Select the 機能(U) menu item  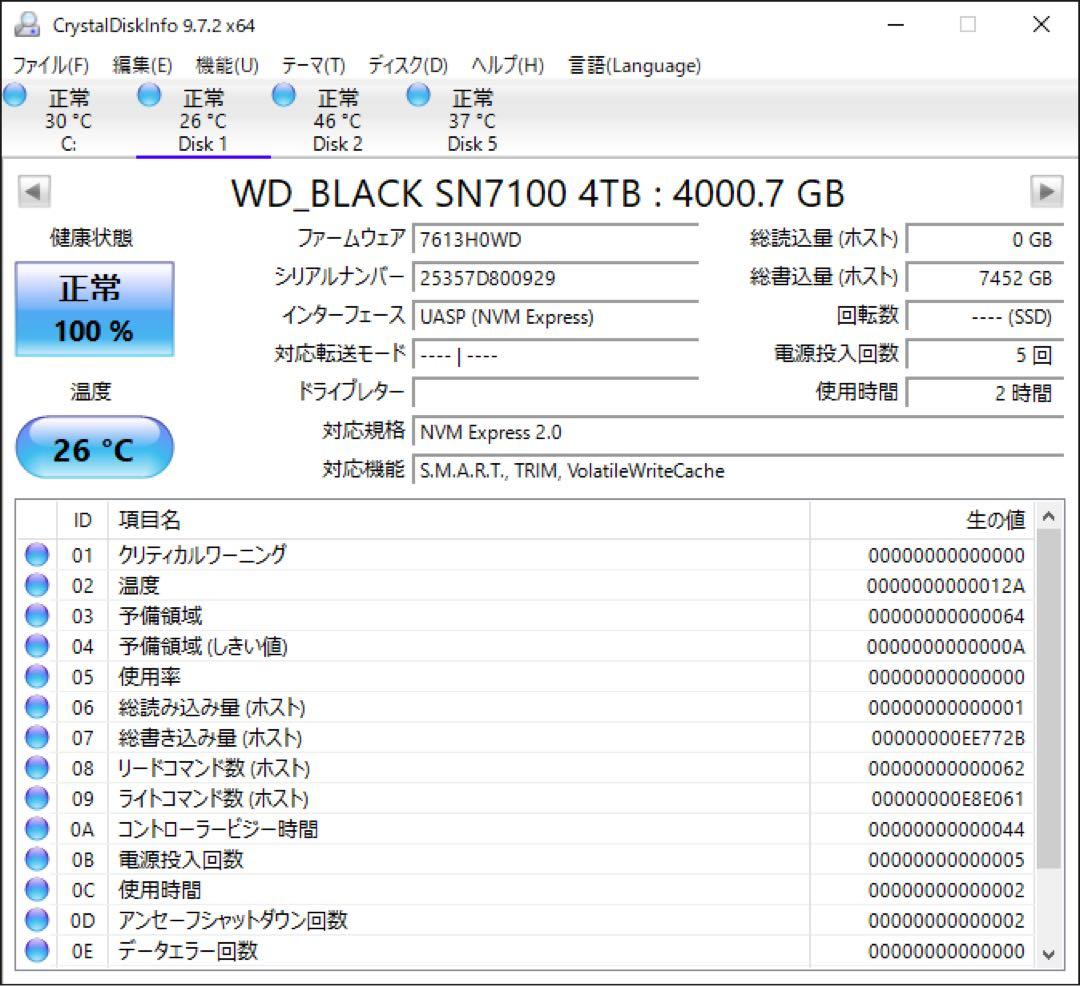point(227,65)
